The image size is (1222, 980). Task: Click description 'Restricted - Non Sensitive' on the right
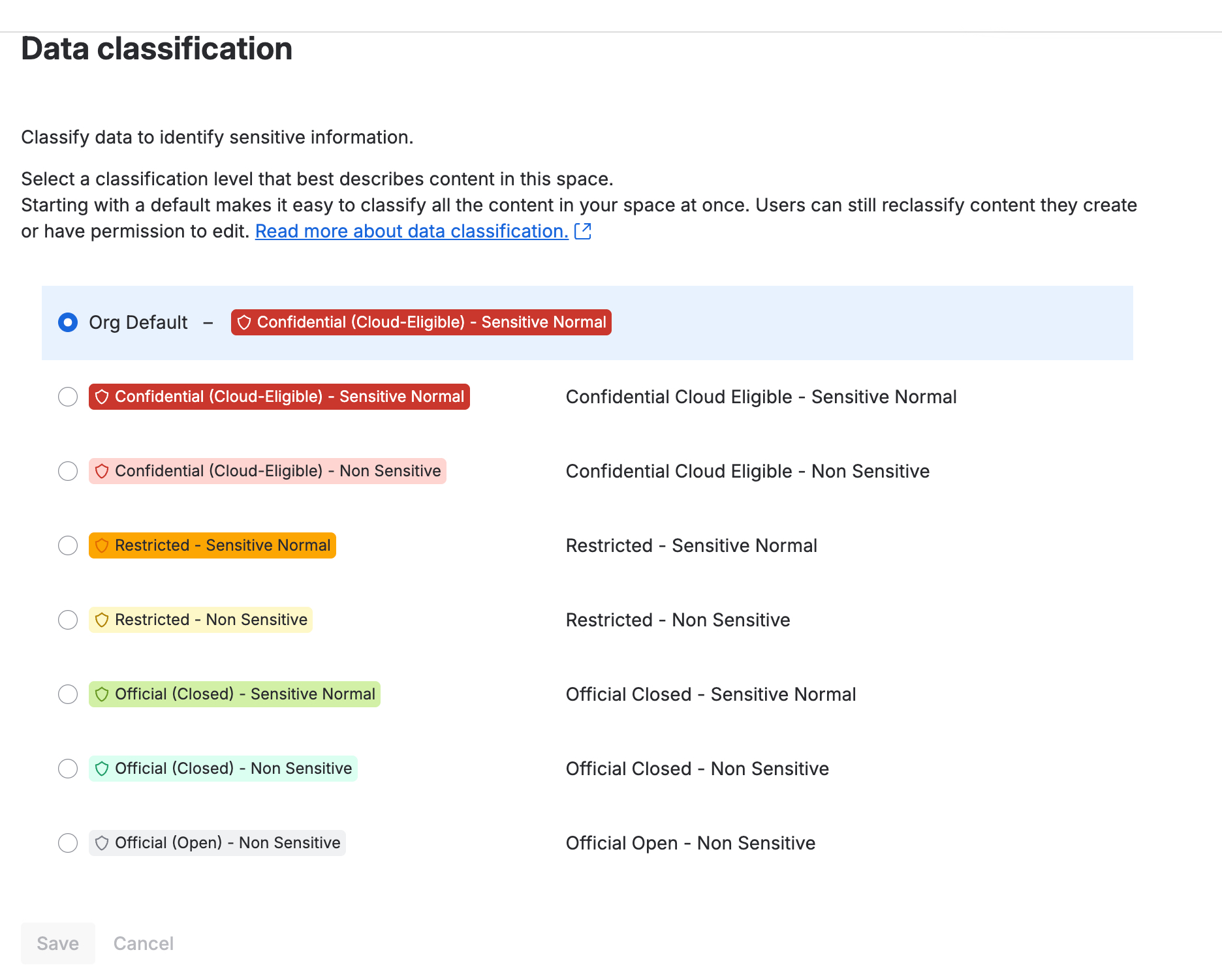point(678,620)
